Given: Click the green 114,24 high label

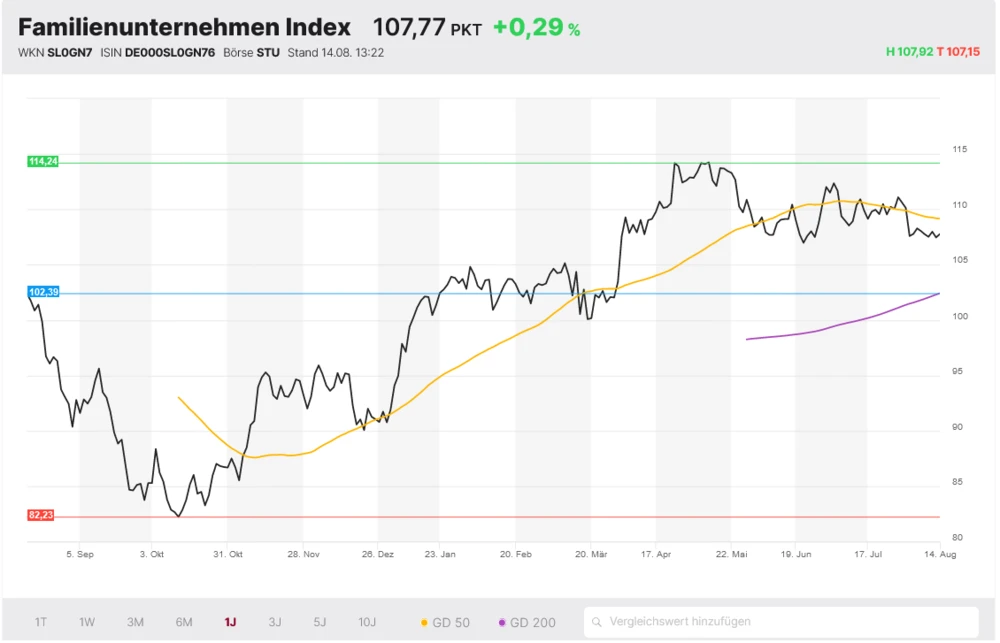Looking at the screenshot, I should pos(43,162).
